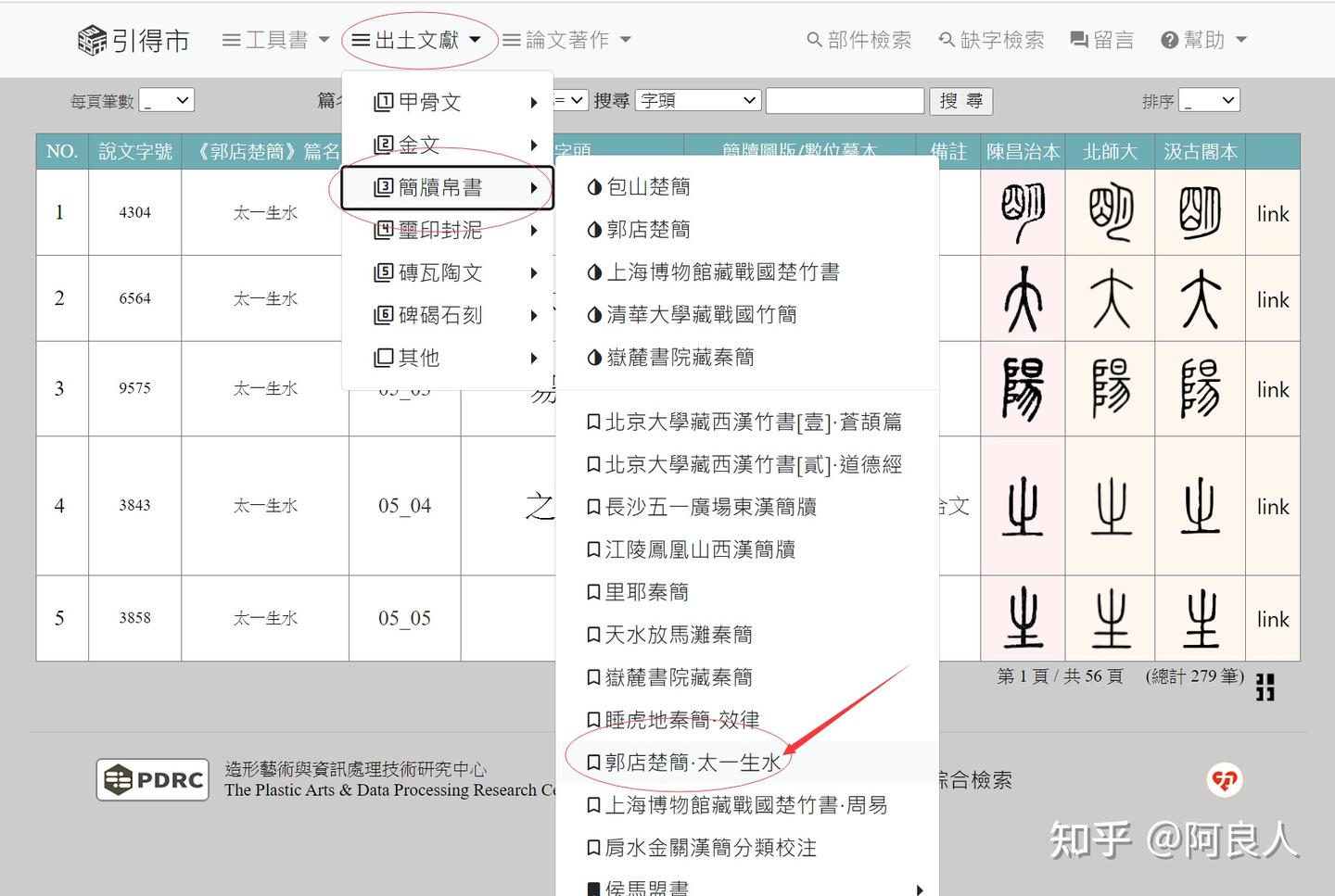Screen dimensions: 1335x896
Task: Choose 里耶秦簡 entry
Action: click(638, 593)
